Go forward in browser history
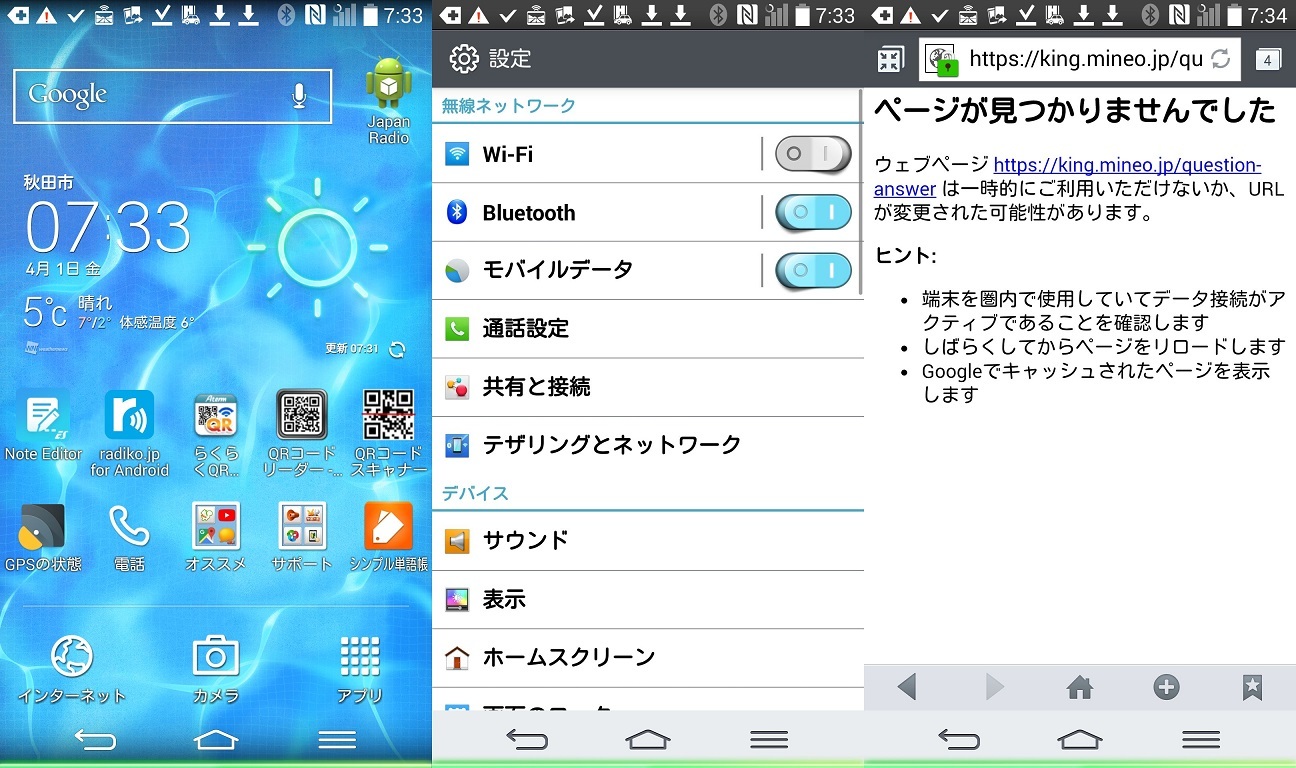This screenshot has height=768, width=1296. pos(994,687)
